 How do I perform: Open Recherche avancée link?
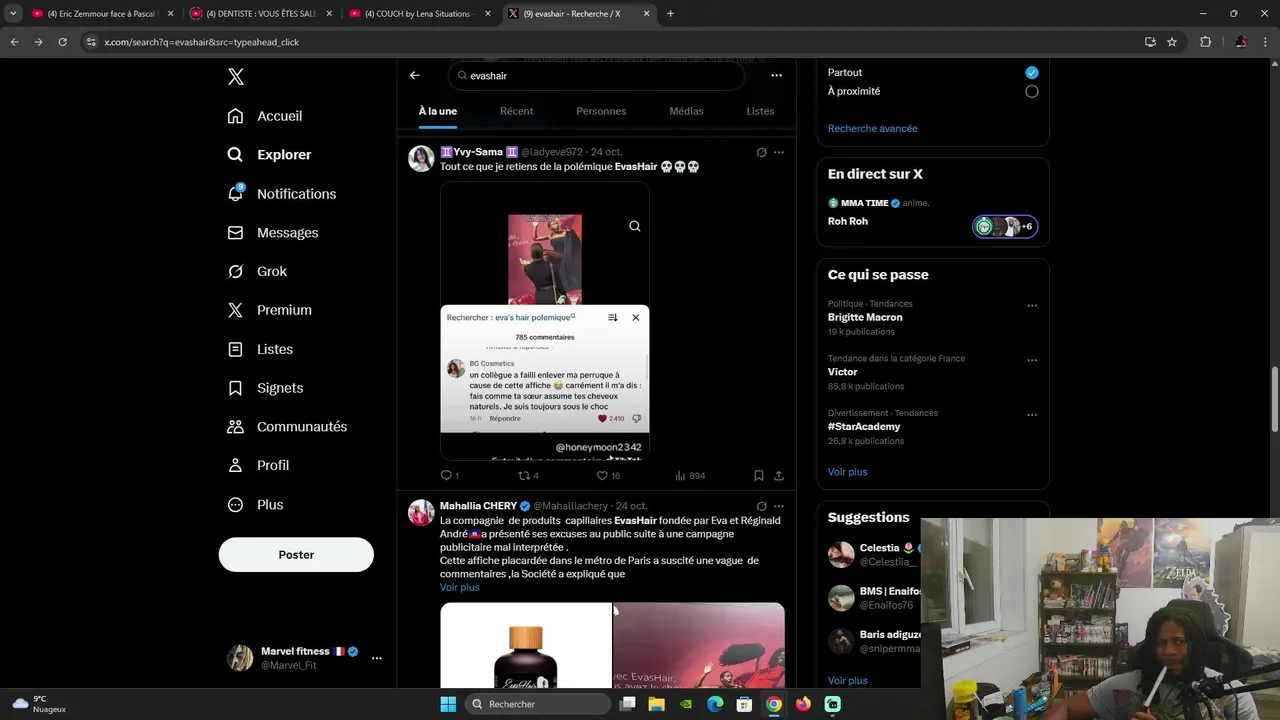pos(872,128)
